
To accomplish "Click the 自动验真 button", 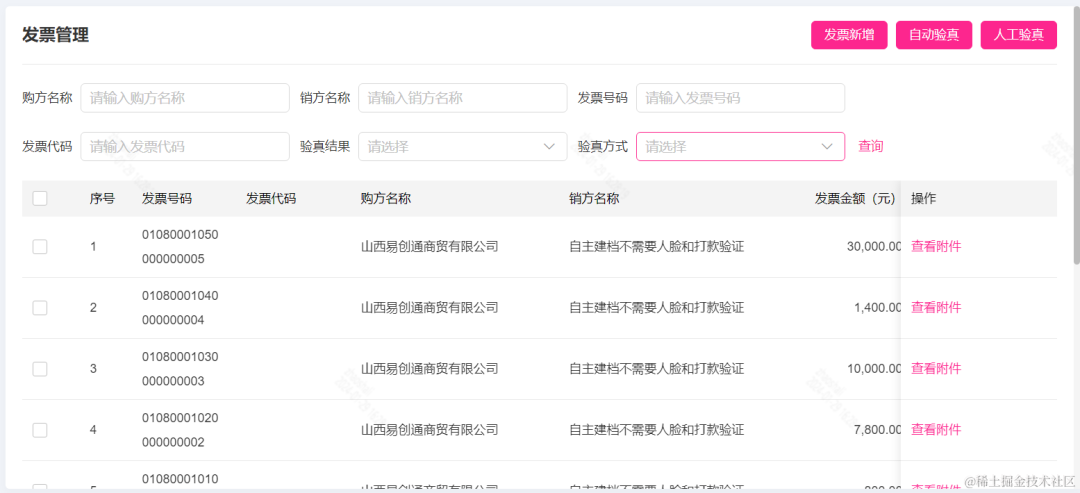I will click(934, 35).
